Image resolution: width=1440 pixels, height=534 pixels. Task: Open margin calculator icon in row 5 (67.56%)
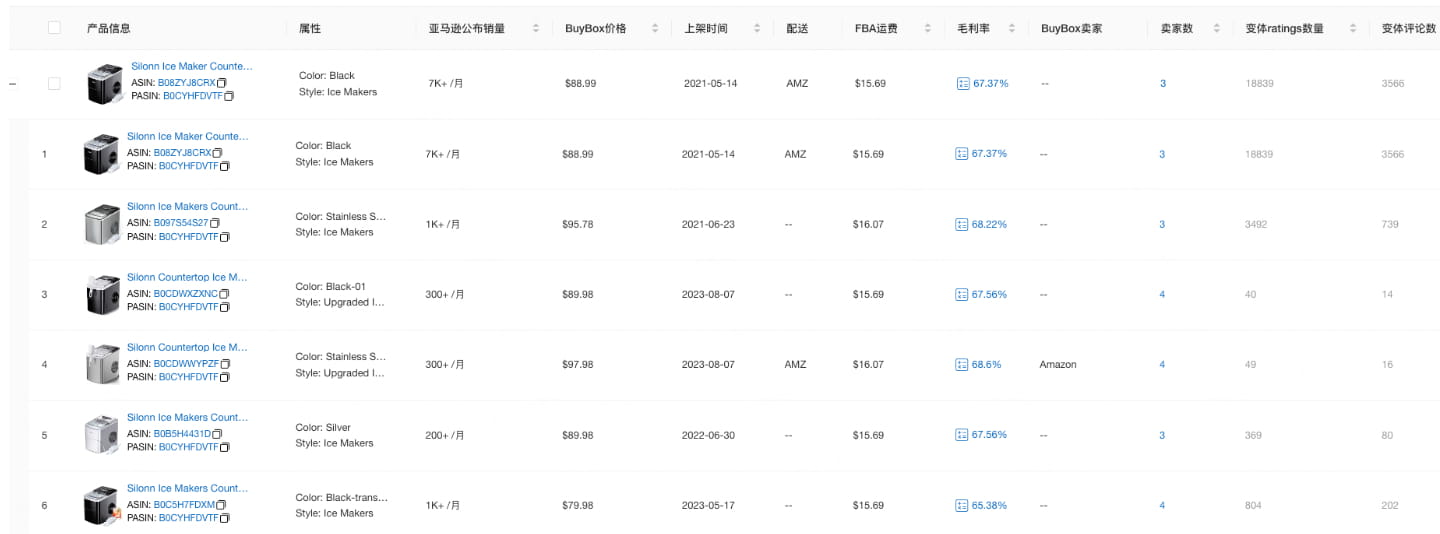[962, 435]
